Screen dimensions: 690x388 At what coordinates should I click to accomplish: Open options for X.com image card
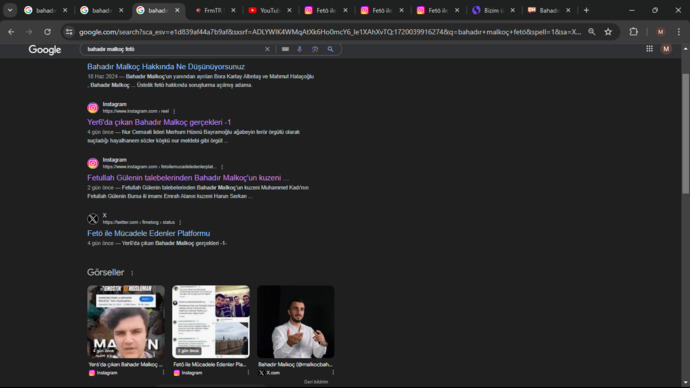pyautogui.click(x=333, y=373)
